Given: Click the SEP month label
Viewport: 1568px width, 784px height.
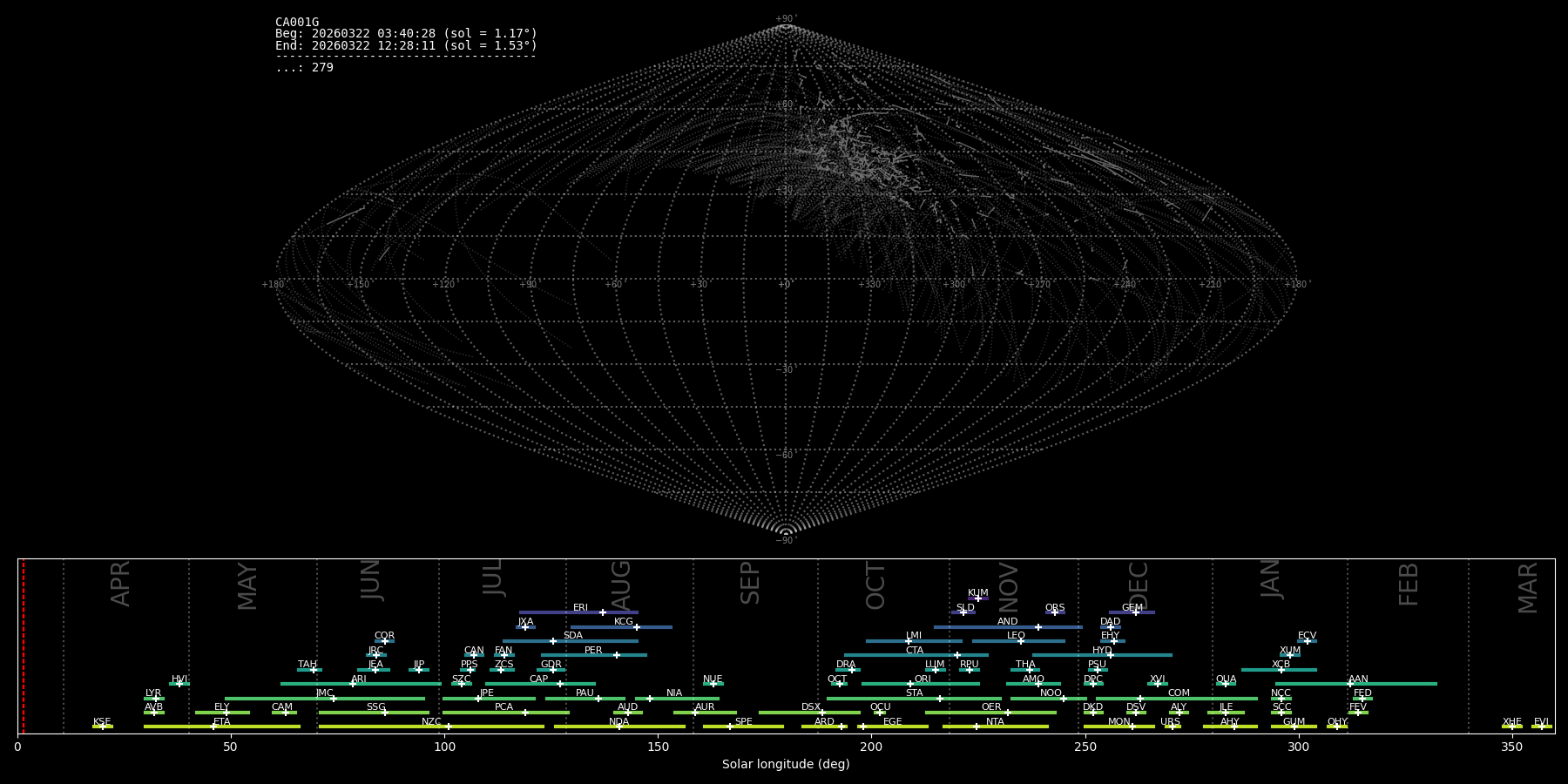Looking at the screenshot, I should [x=750, y=582].
